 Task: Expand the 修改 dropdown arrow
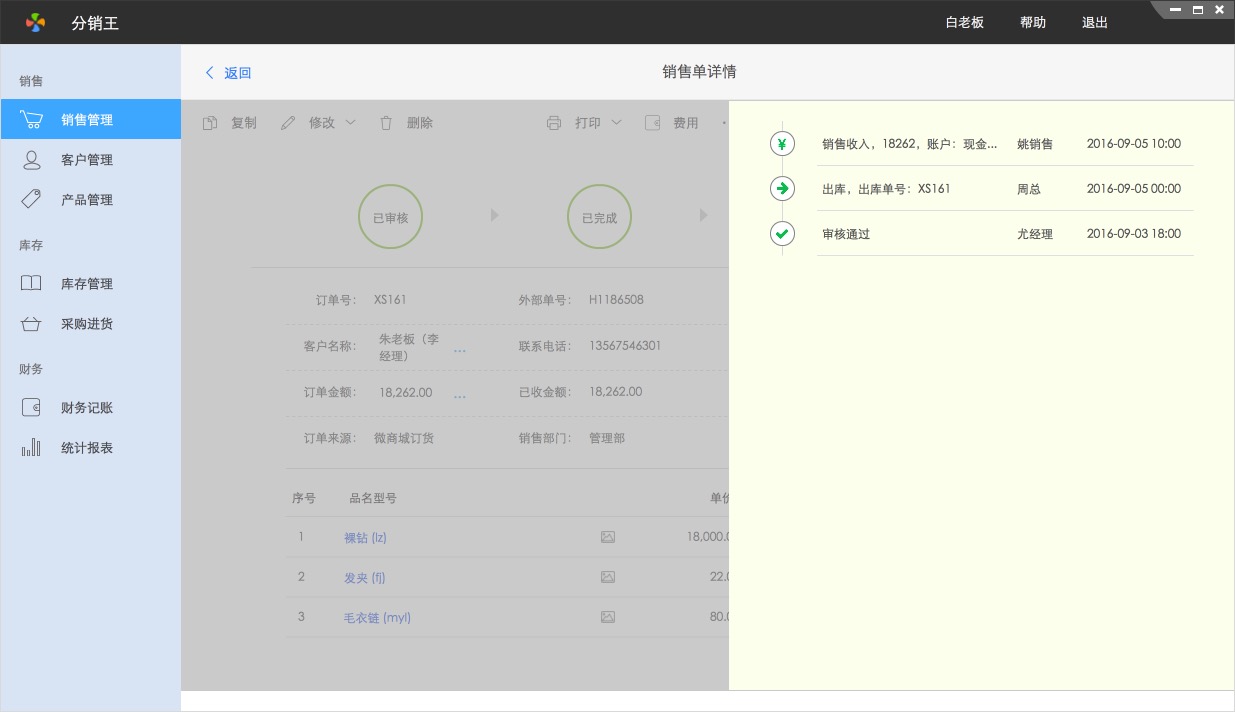[350, 123]
